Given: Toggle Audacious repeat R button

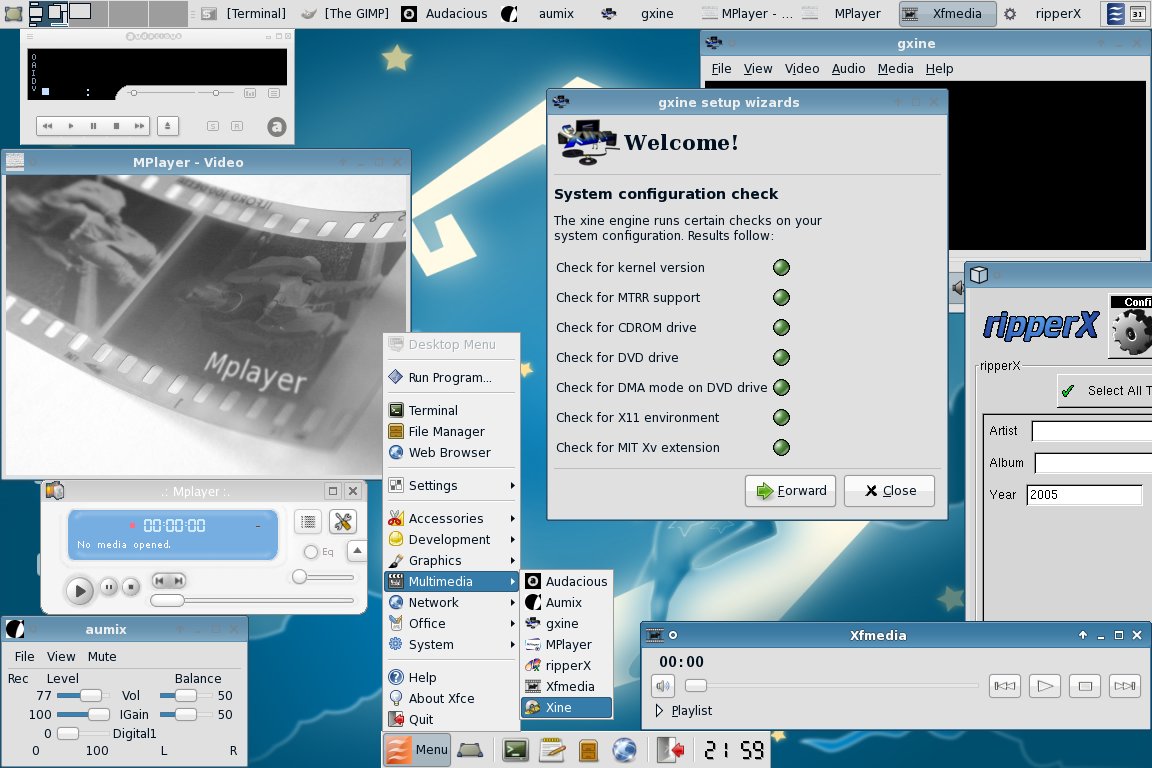Looking at the screenshot, I should 237,126.
